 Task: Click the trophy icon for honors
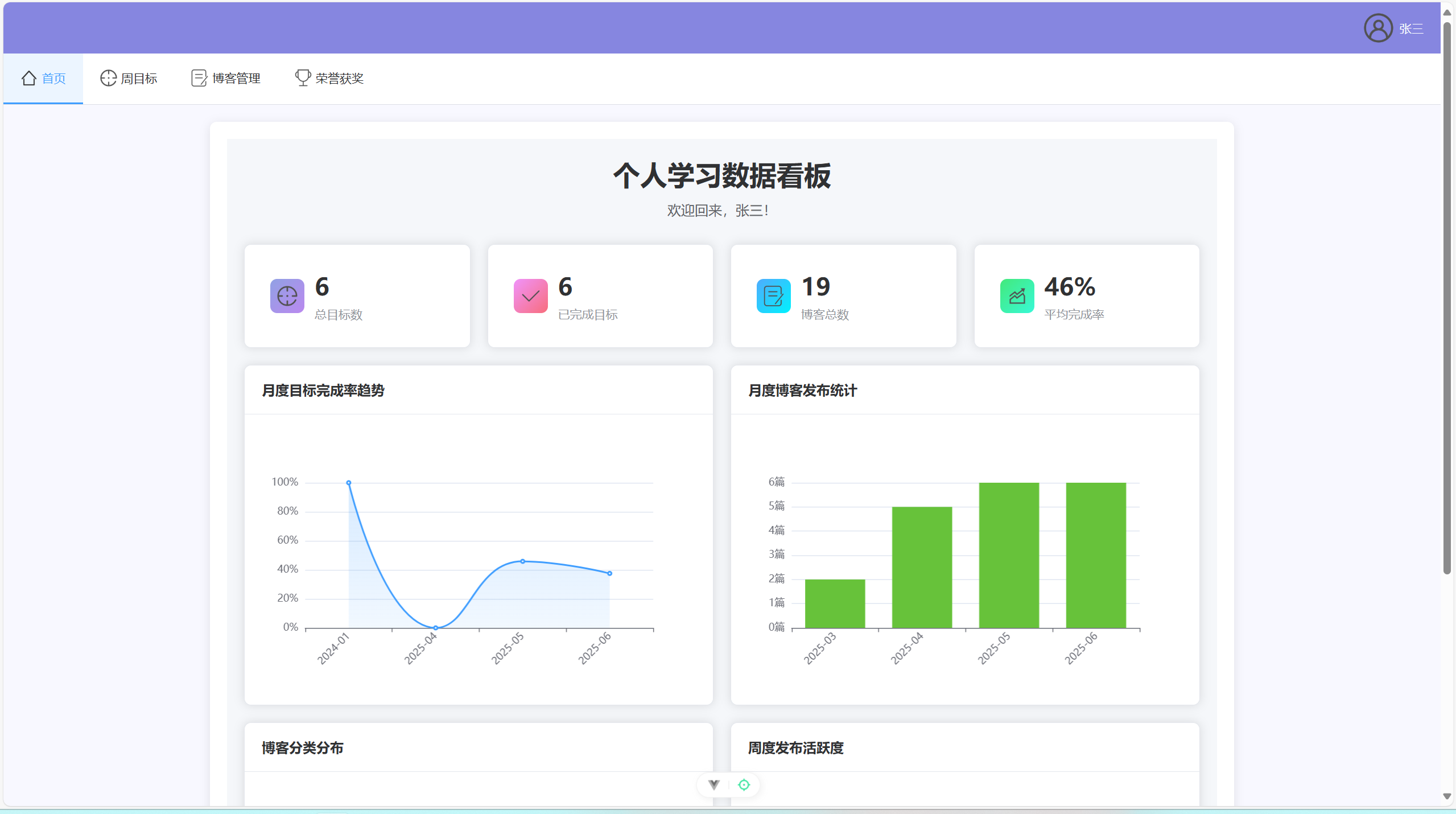click(x=303, y=78)
